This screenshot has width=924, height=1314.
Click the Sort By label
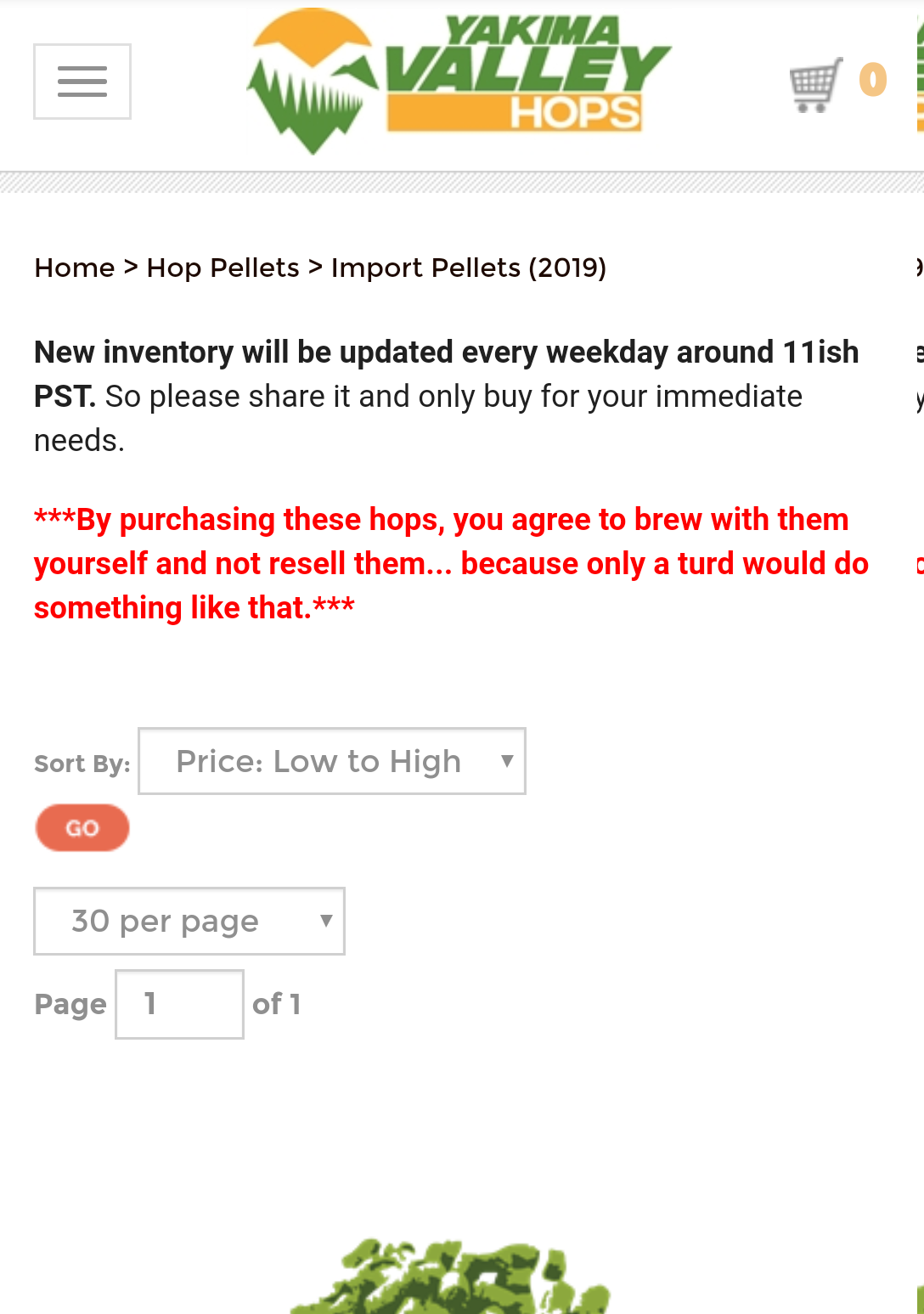[x=82, y=764]
